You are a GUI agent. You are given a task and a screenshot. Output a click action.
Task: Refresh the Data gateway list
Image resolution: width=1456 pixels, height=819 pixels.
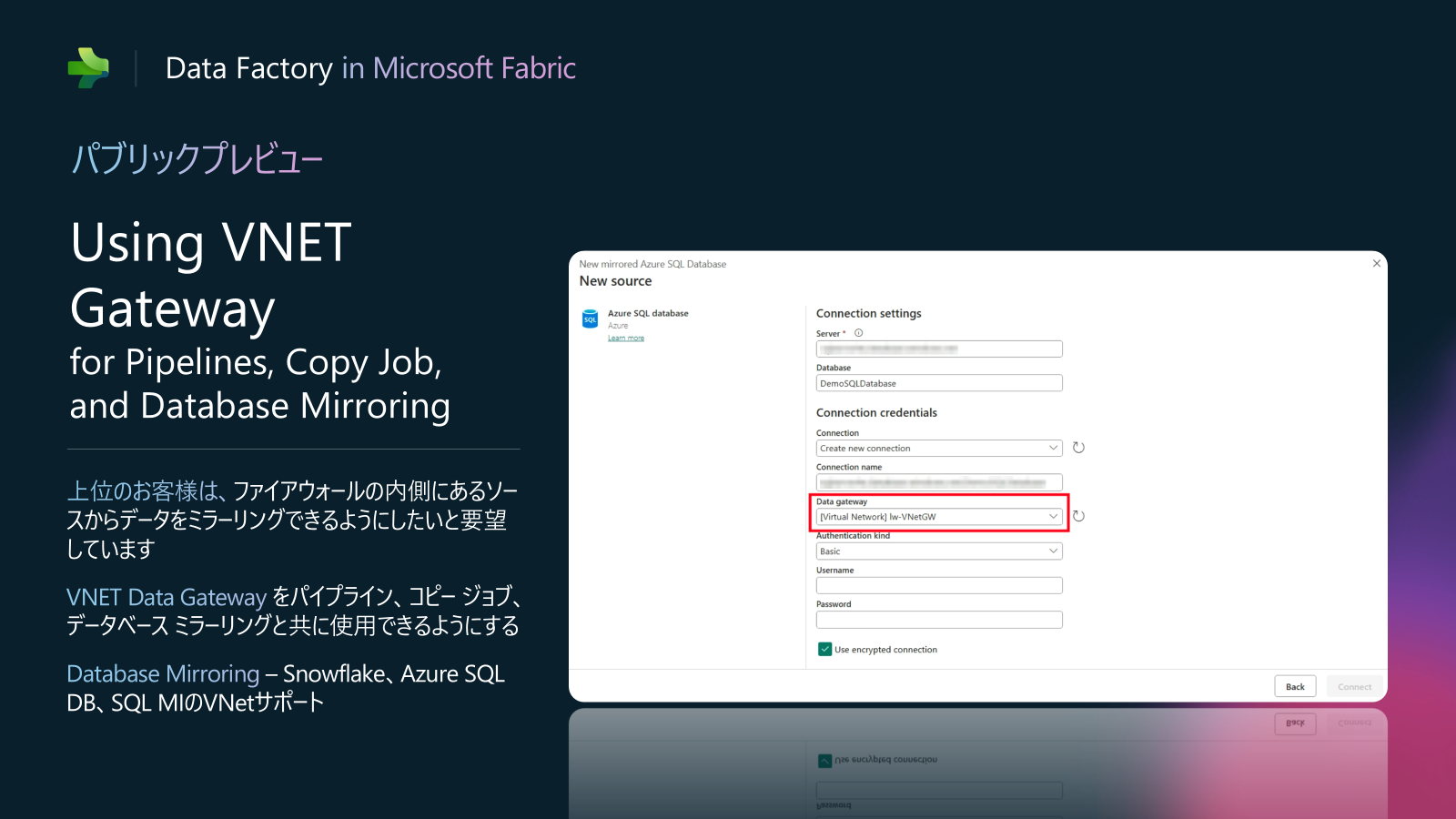1078,516
